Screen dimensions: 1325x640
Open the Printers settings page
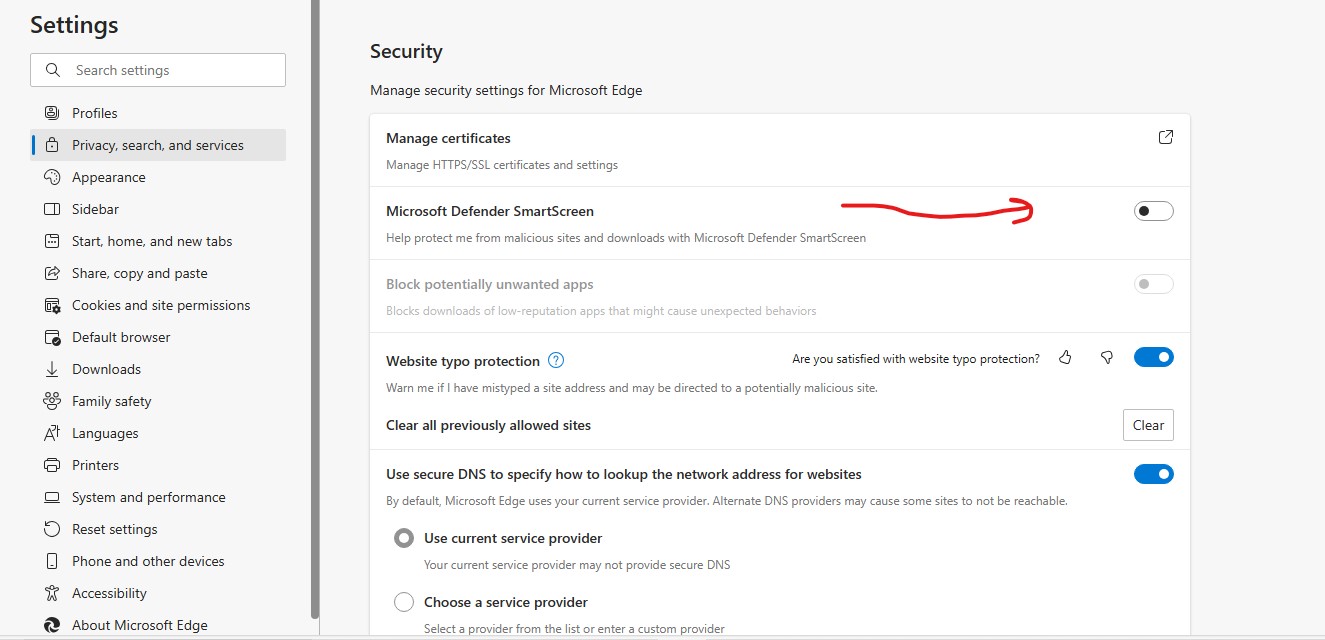click(158, 465)
